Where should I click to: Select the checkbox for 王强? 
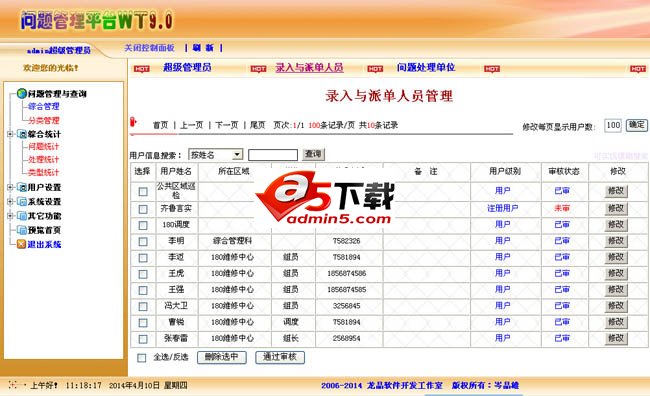[x=143, y=290]
